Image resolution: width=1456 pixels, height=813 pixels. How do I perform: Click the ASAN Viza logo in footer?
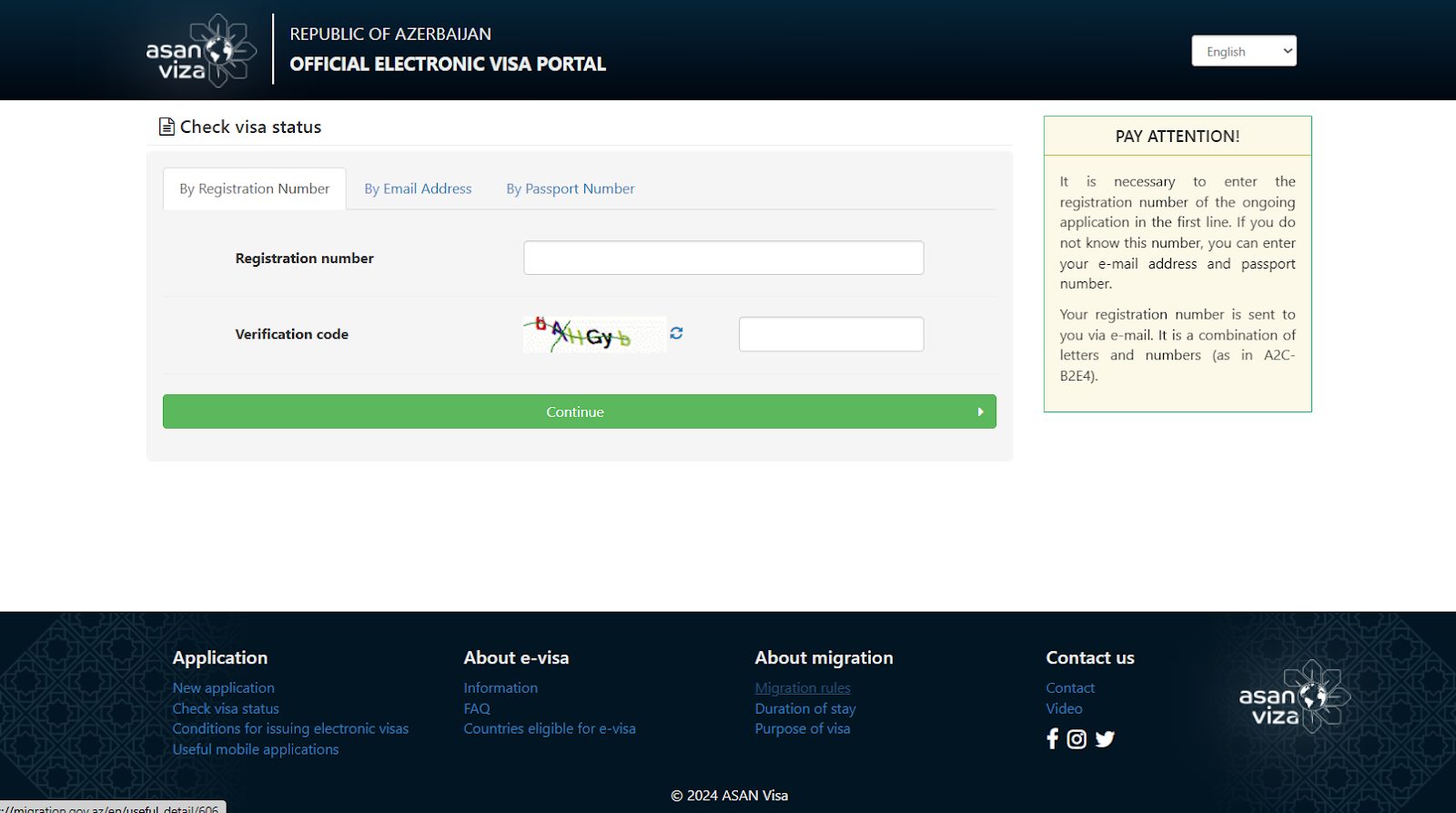point(1295,696)
